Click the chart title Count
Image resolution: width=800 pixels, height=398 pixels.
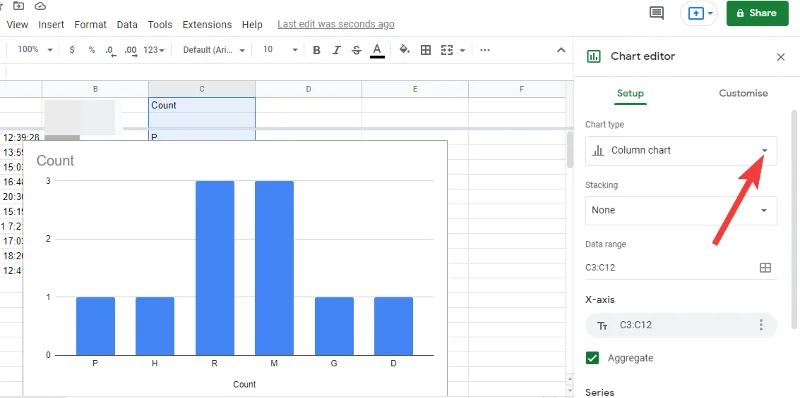click(55, 161)
